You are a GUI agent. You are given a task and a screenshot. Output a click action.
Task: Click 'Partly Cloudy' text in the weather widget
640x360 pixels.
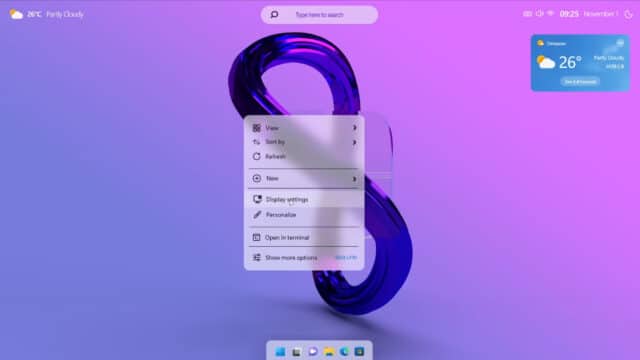[609, 58]
